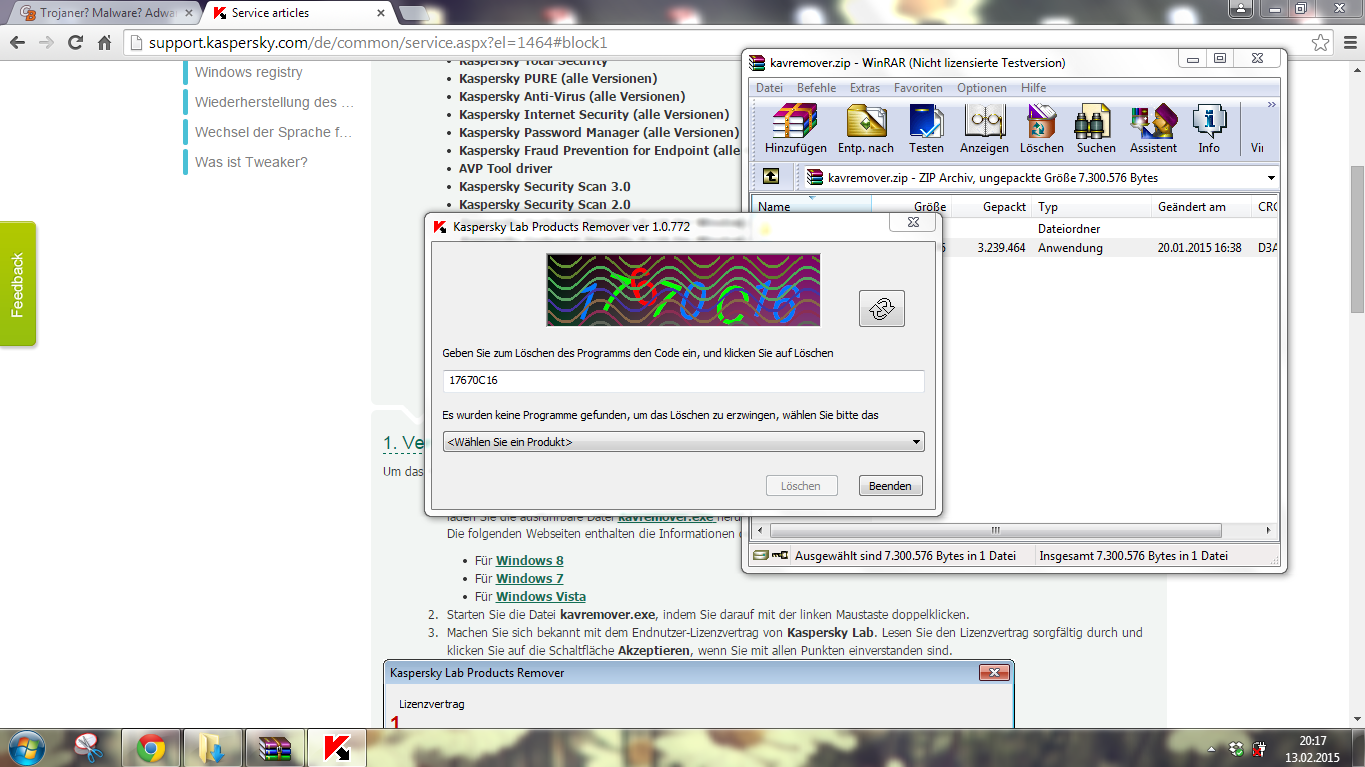Screen dimensions: 1365x767
Task: Click WinRAR Anzeigen toolbar icon
Action: click(984, 128)
